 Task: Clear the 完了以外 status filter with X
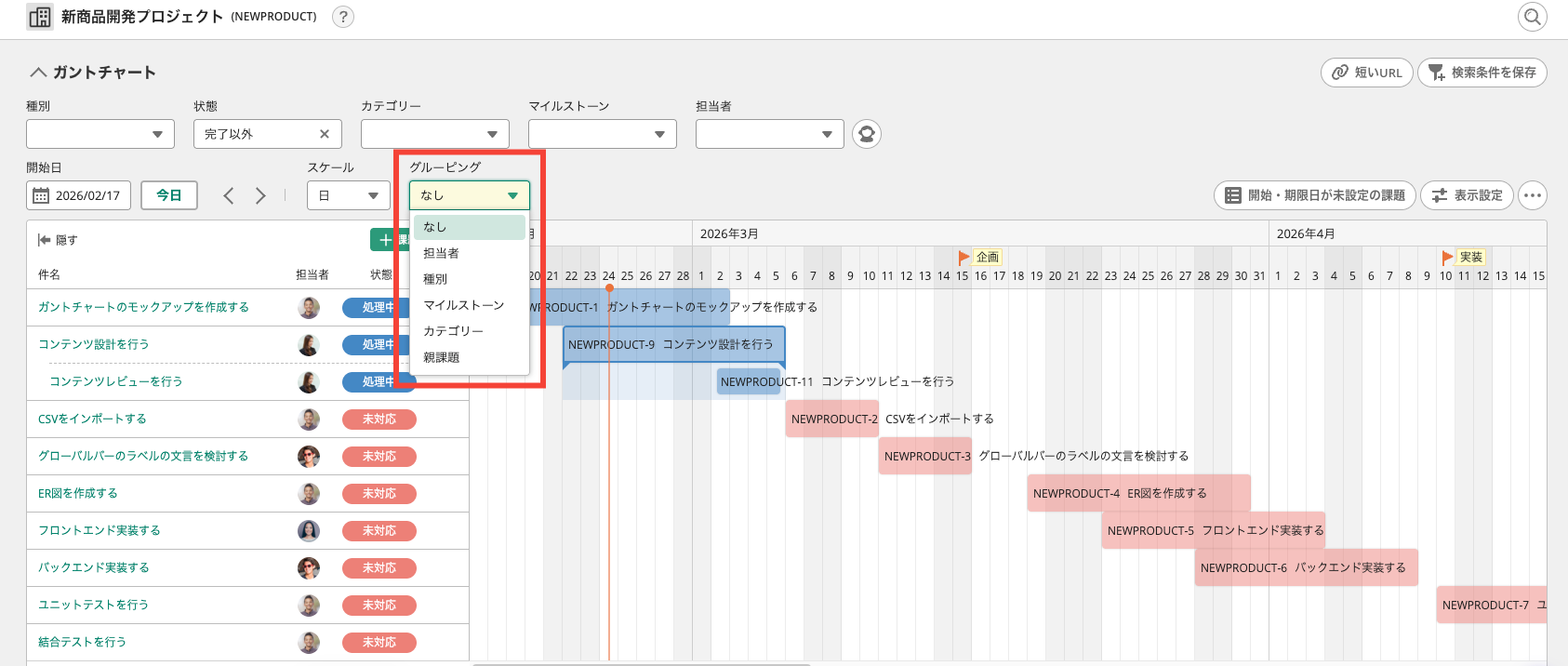(325, 134)
